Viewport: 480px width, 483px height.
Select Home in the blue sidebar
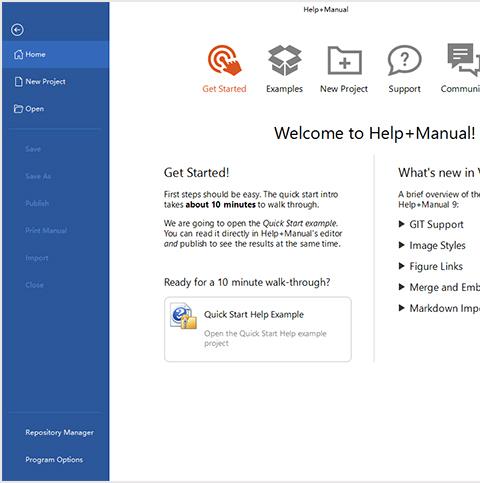coord(55,54)
